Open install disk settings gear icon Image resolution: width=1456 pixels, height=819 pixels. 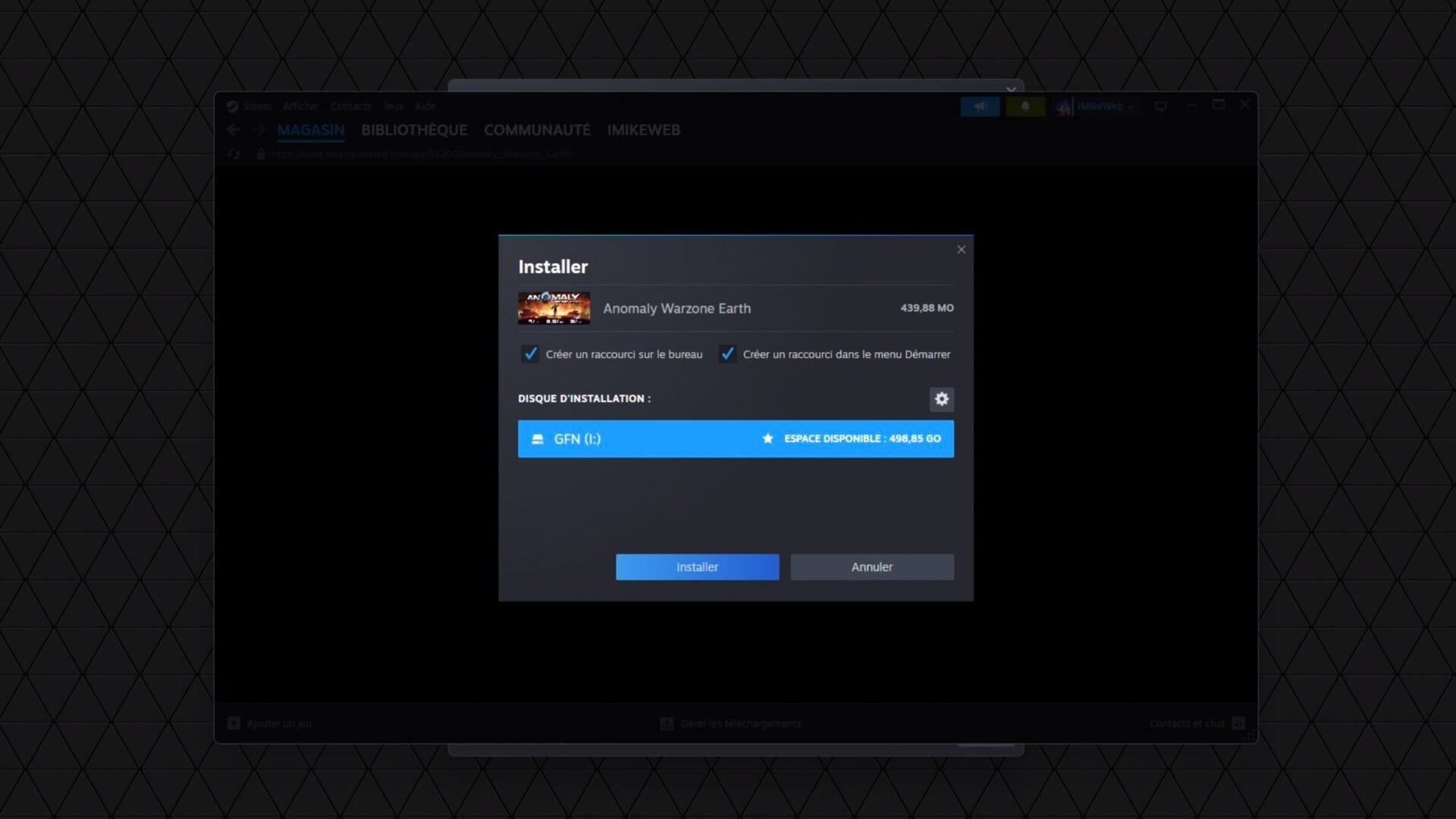(941, 399)
